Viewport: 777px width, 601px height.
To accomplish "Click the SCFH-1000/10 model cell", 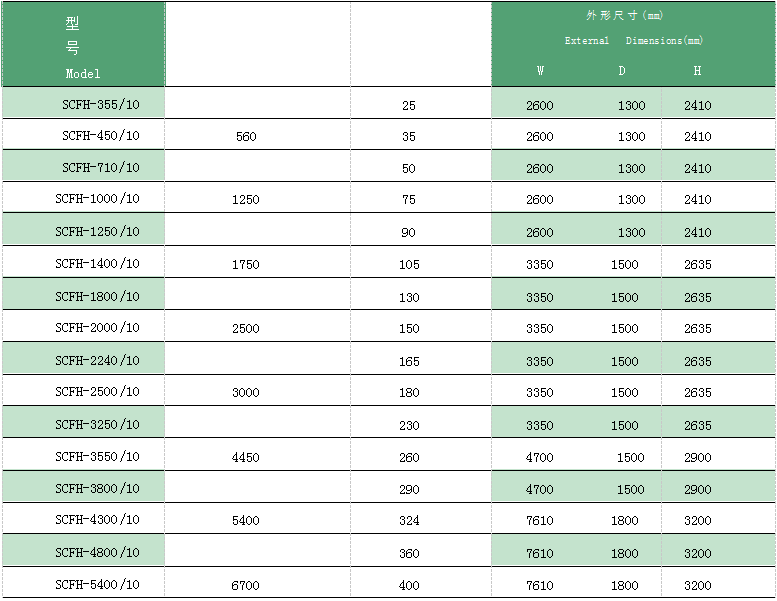I will 97,199.
